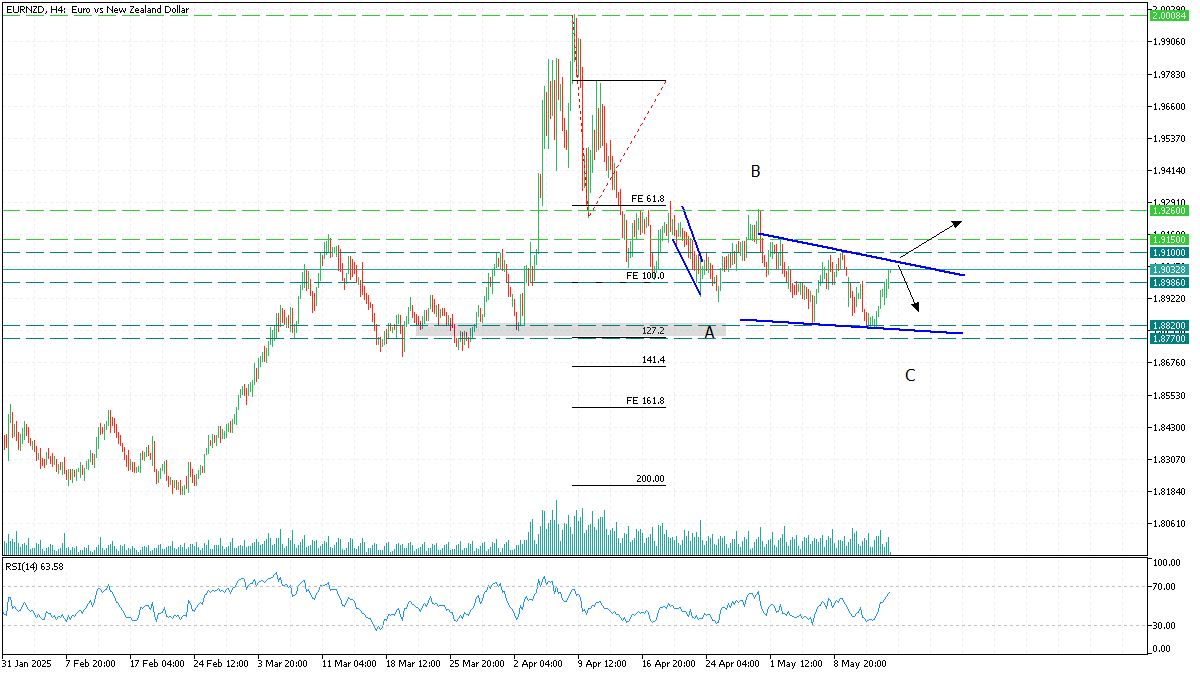
Task: Click the 1 May 12:00 date label
Action: (797, 664)
